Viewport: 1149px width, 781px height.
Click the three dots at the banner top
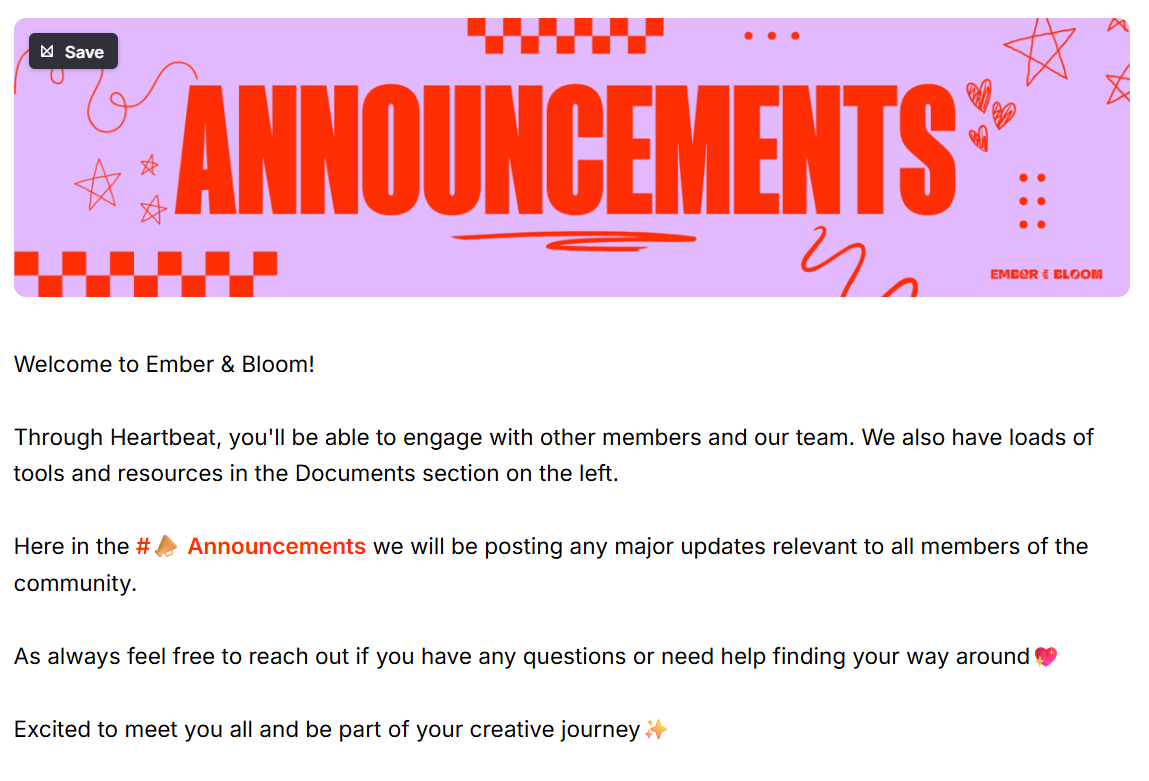pyautogui.click(x=771, y=36)
